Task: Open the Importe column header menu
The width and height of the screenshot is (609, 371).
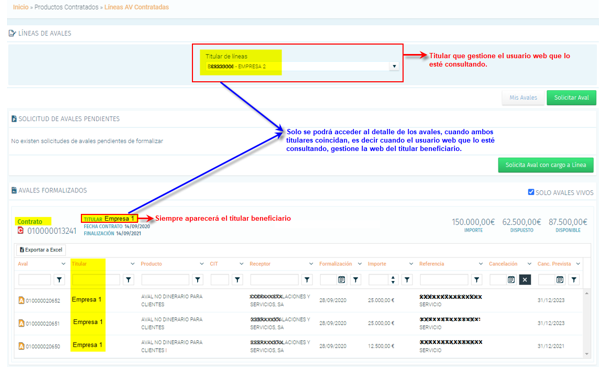Action: click(x=411, y=264)
